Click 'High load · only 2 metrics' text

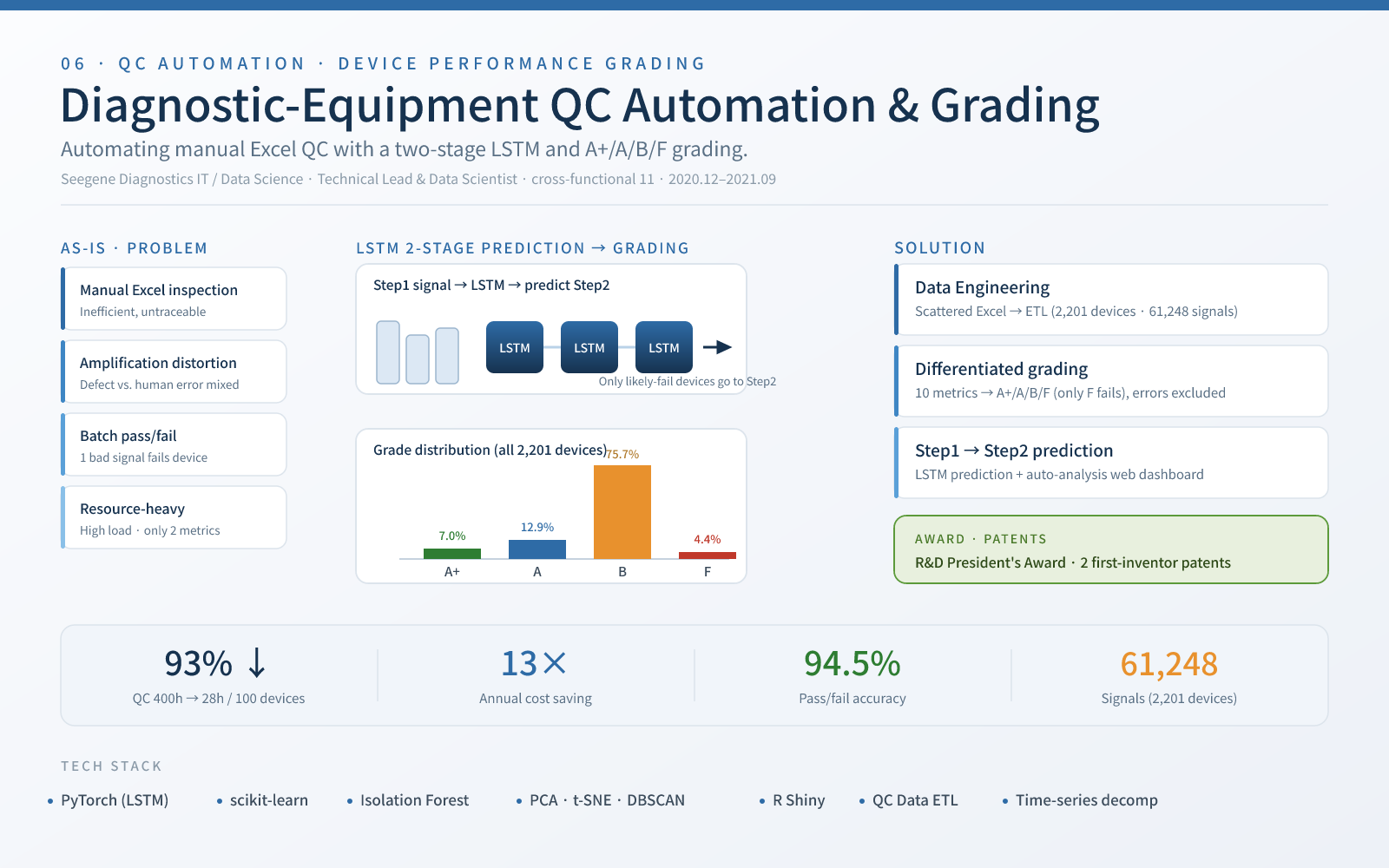pyautogui.click(x=150, y=530)
